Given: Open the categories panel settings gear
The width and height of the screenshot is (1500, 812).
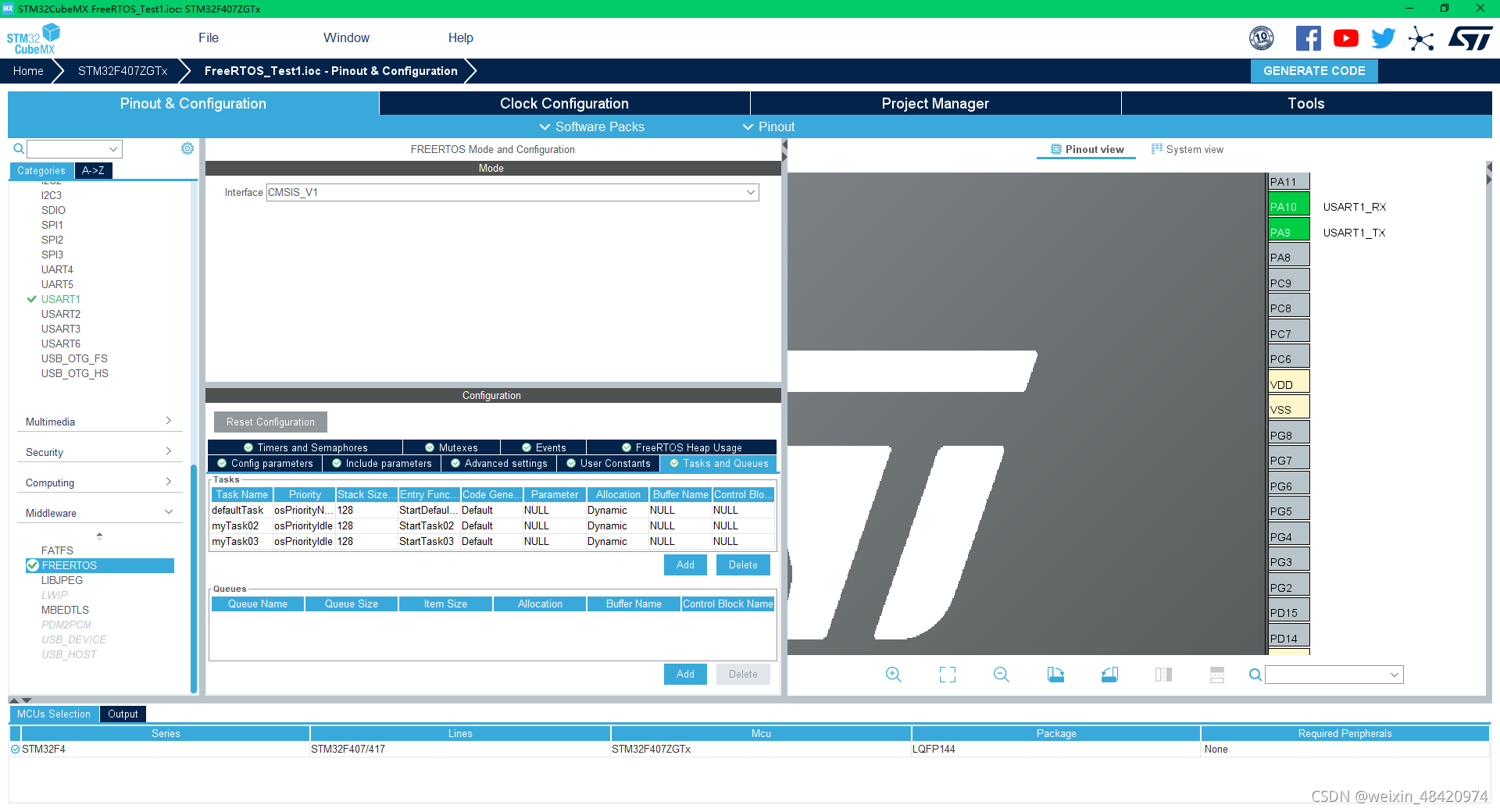Looking at the screenshot, I should point(187,148).
